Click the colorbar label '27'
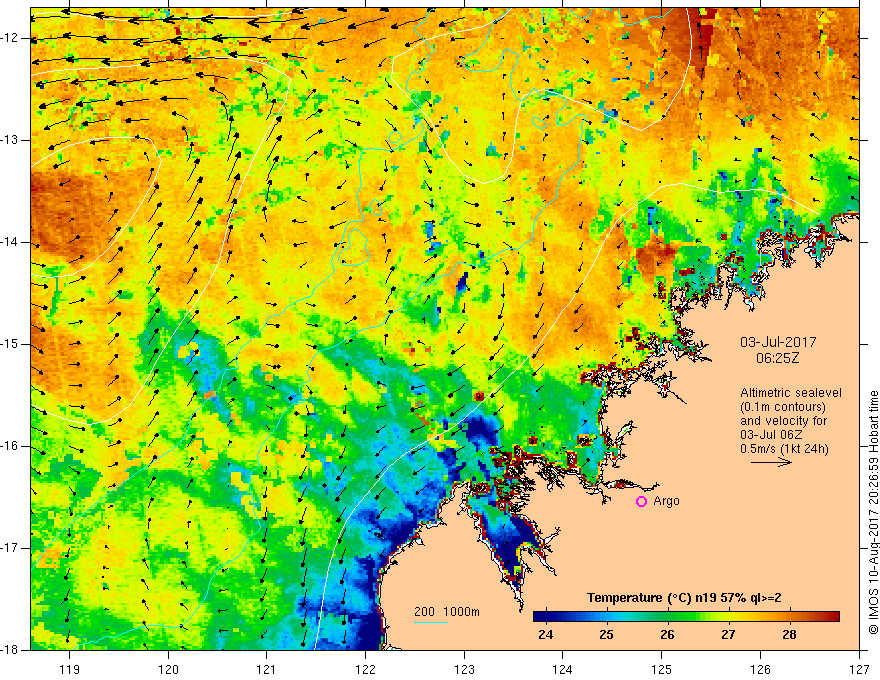The width and height of the screenshot is (880, 680). pyautogui.click(x=728, y=635)
